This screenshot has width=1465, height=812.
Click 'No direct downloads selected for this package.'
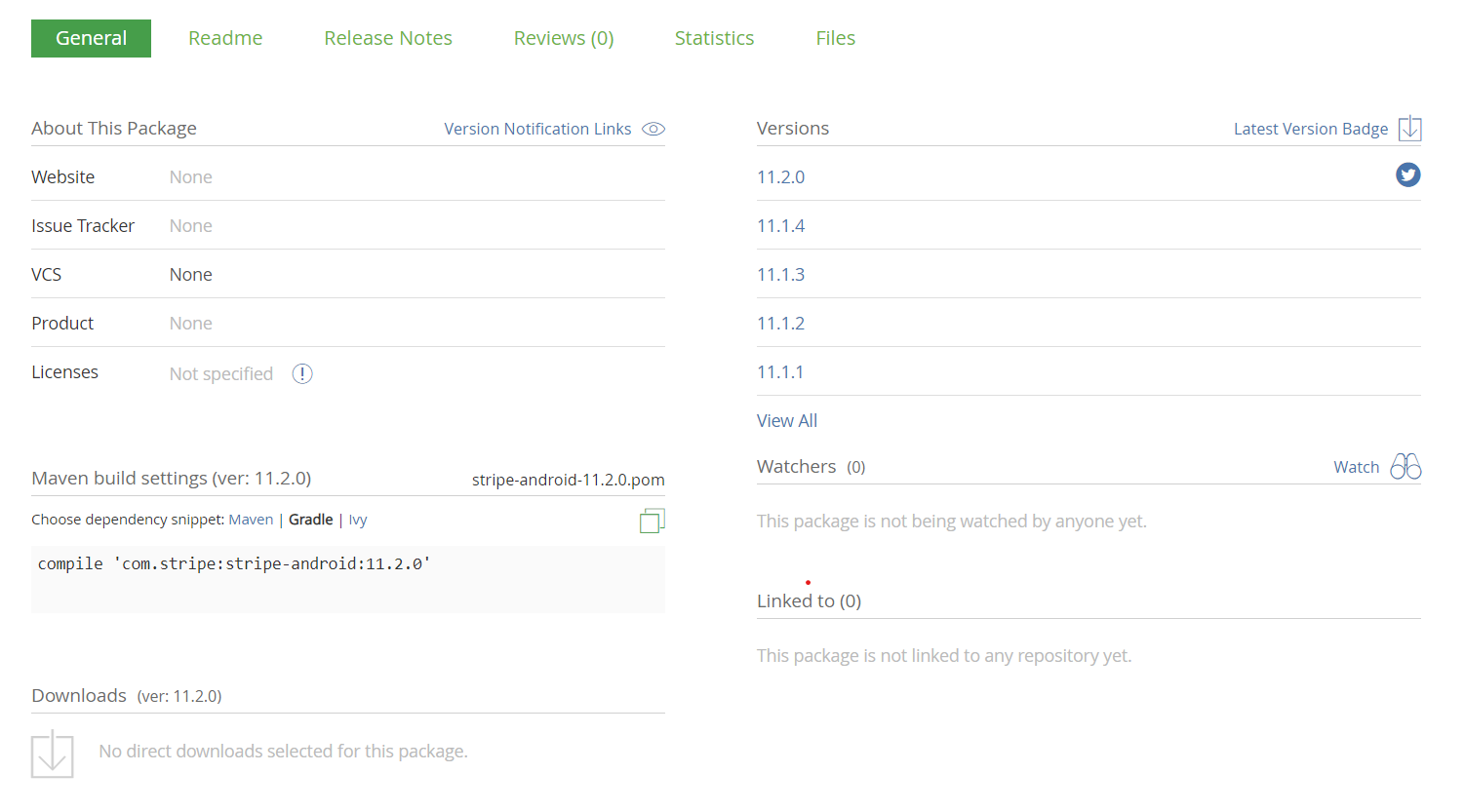[283, 751]
